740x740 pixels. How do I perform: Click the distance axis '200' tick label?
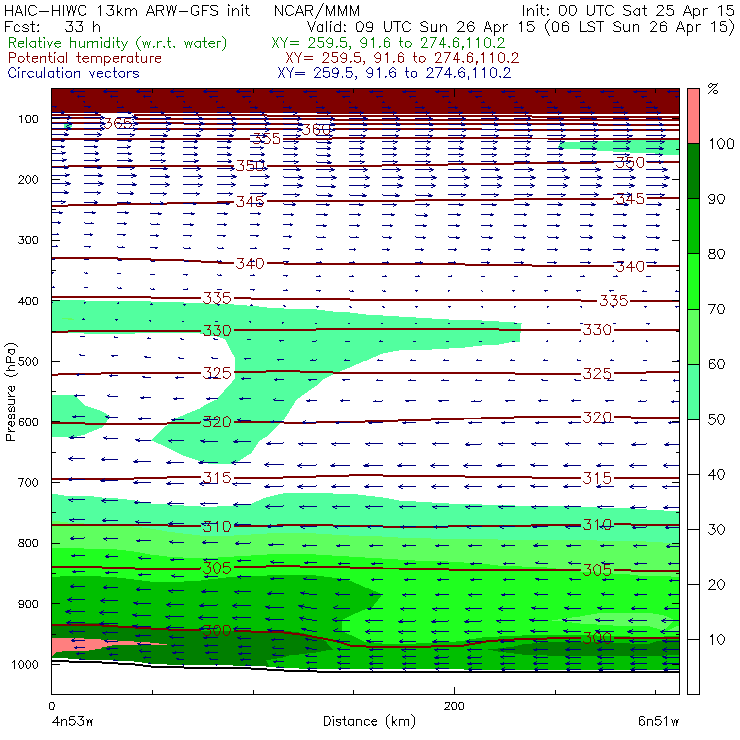pos(454,706)
